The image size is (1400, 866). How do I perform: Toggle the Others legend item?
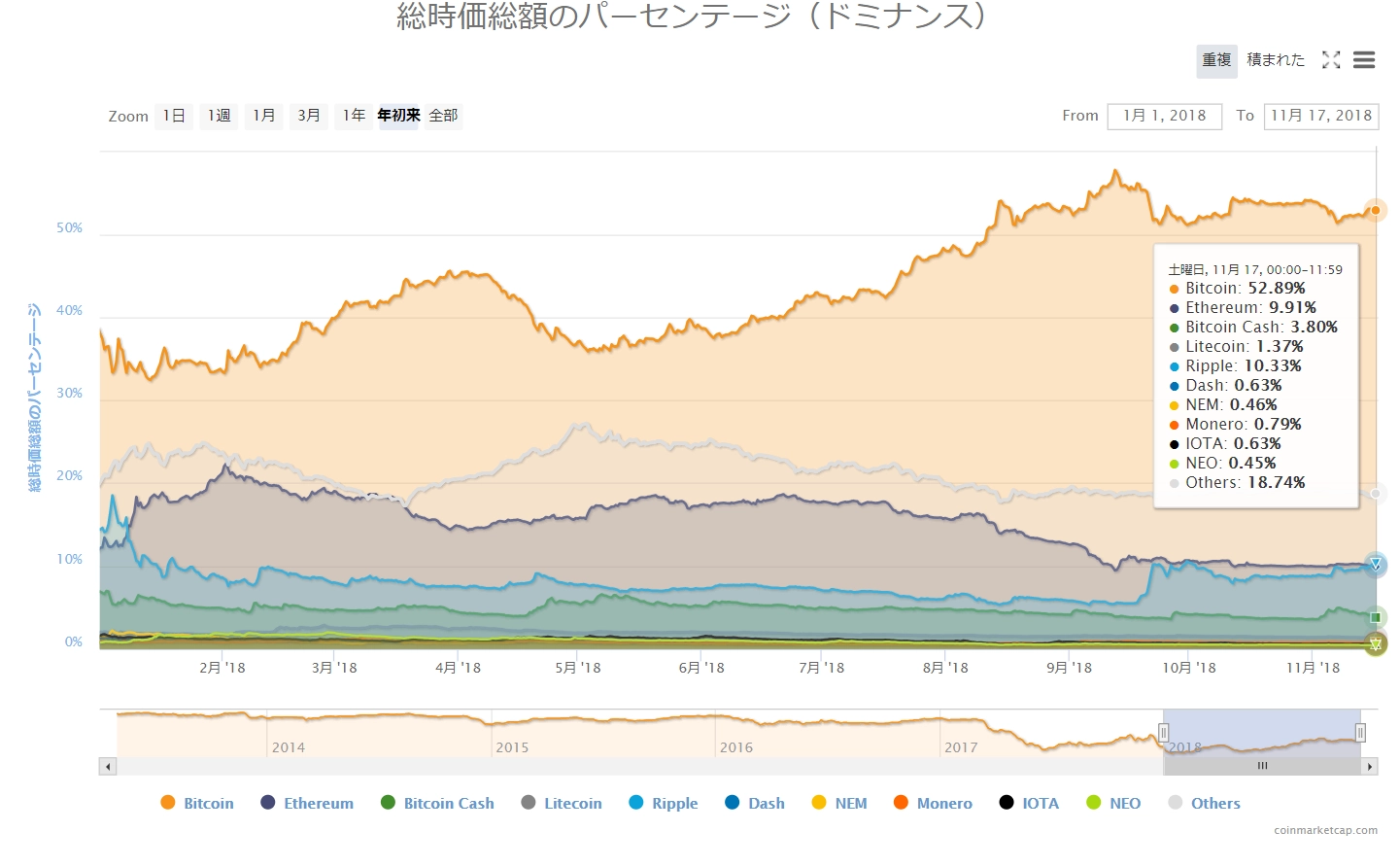coord(1205,803)
